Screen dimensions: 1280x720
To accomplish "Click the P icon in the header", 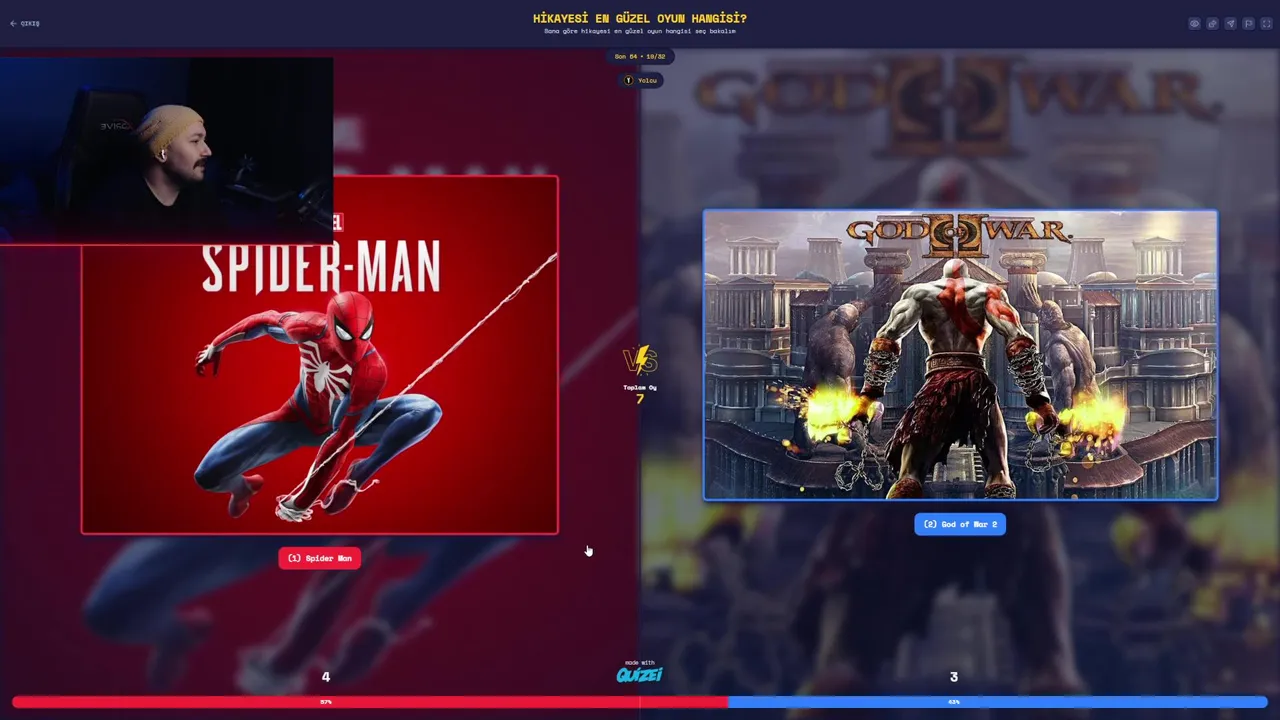I will click(1248, 23).
